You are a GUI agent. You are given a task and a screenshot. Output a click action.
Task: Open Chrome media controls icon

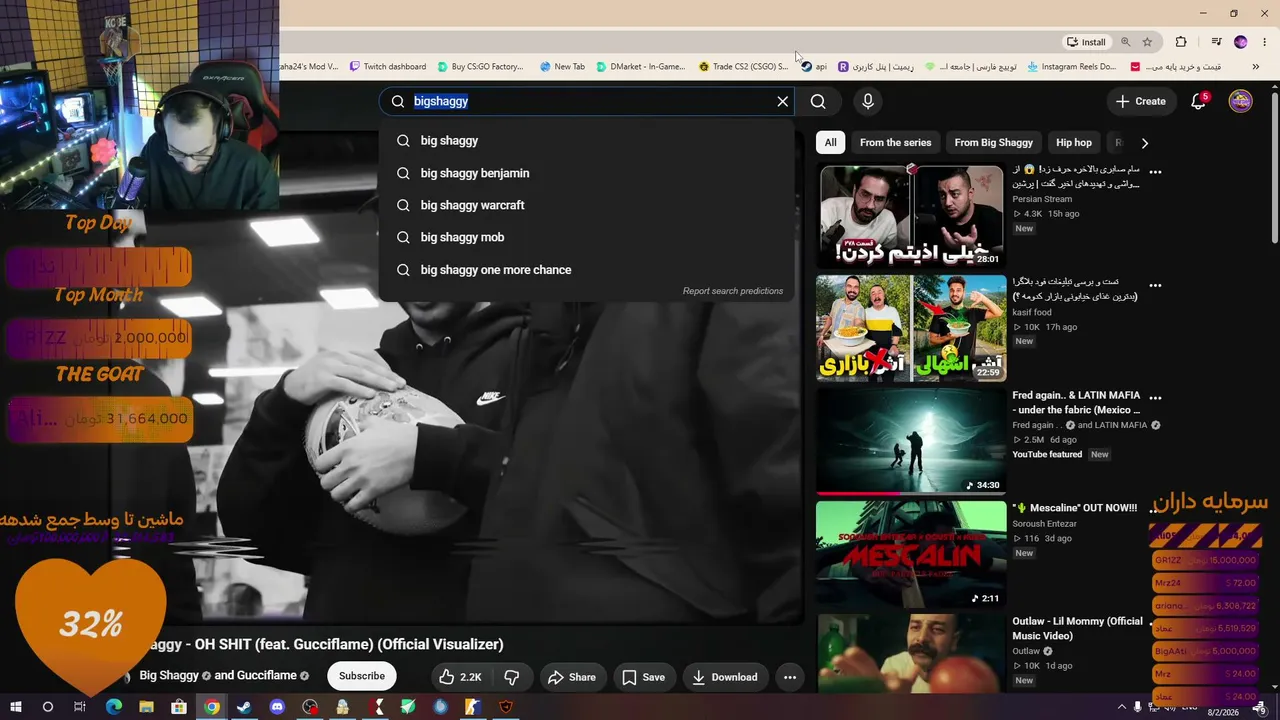[1216, 42]
